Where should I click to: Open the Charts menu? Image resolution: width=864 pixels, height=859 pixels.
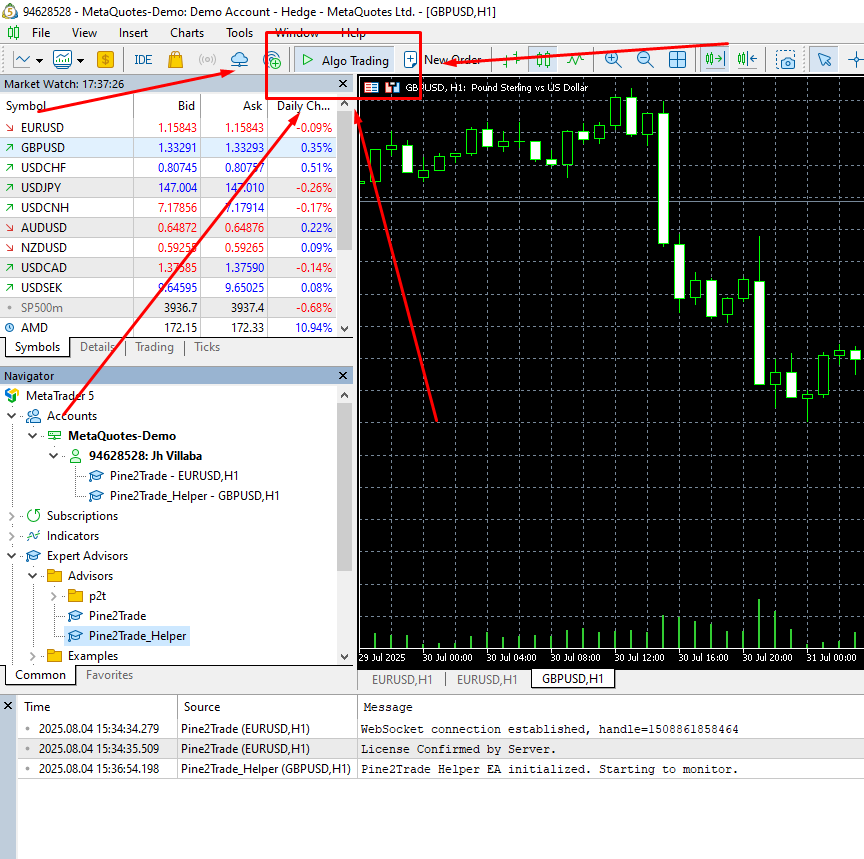pos(186,32)
